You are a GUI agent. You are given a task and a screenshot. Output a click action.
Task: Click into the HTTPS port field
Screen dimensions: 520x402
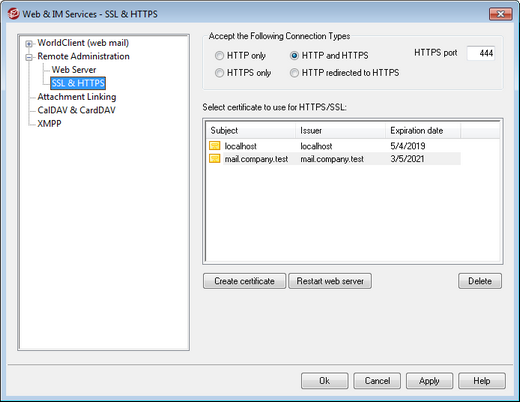click(x=481, y=53)
